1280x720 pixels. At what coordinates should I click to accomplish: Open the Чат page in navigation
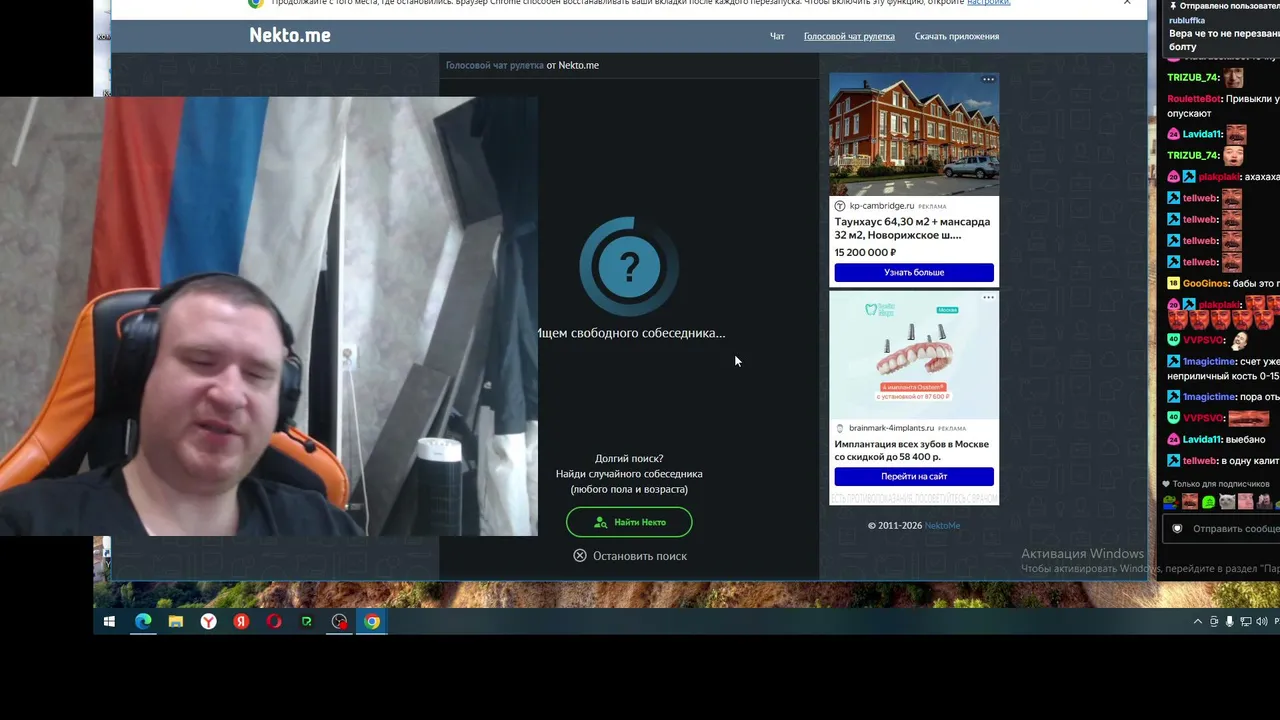tap(777, 37)
